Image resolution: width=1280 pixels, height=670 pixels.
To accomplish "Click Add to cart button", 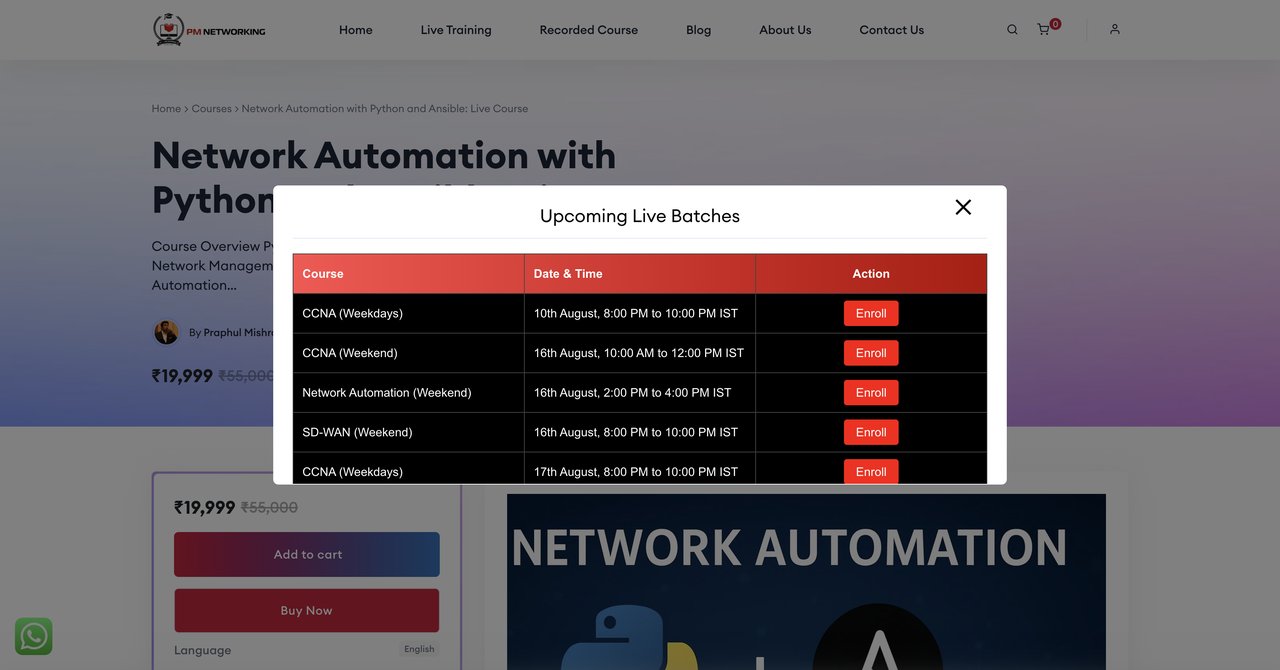I will (x=307, y=554).
